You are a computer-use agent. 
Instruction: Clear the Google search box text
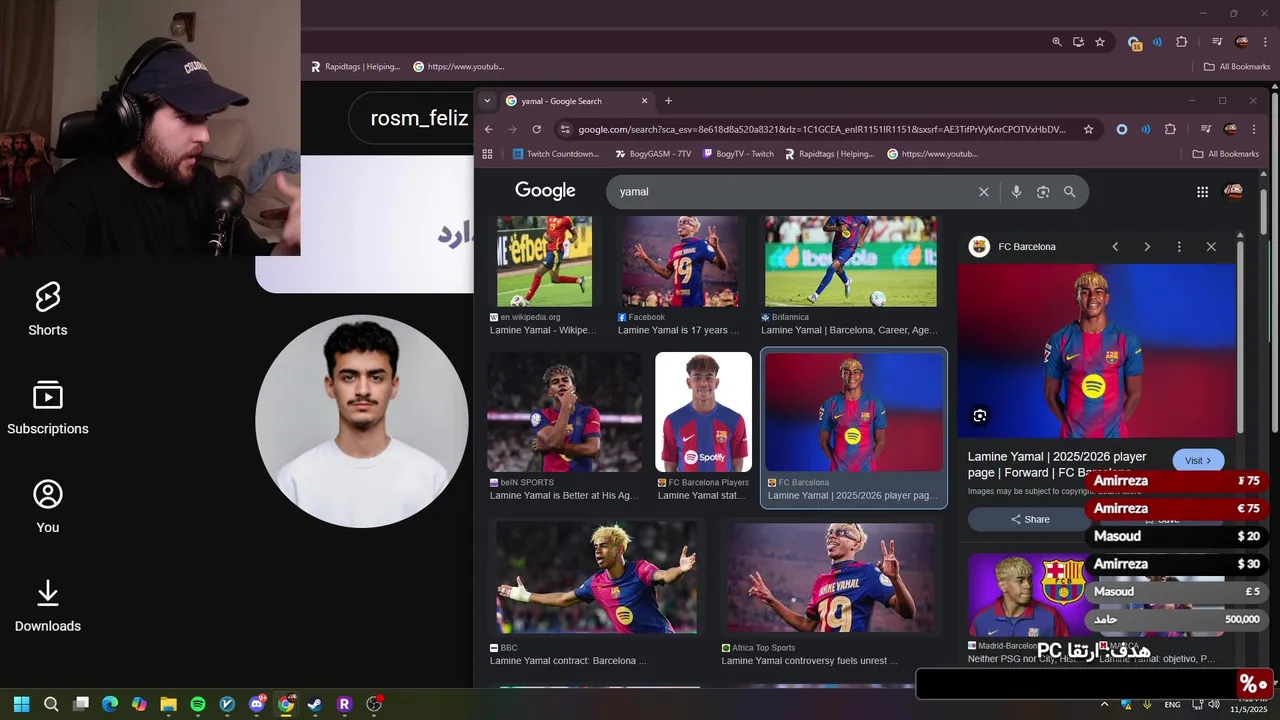[x=984, y=192]
